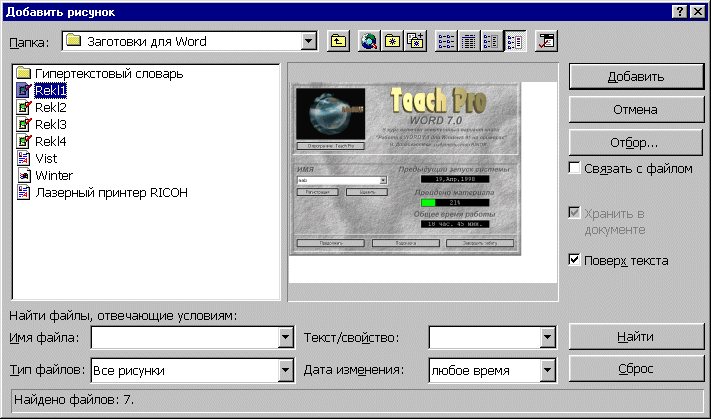
Task: Click the title bar Help question button
Action: click(x=680, y=11)
